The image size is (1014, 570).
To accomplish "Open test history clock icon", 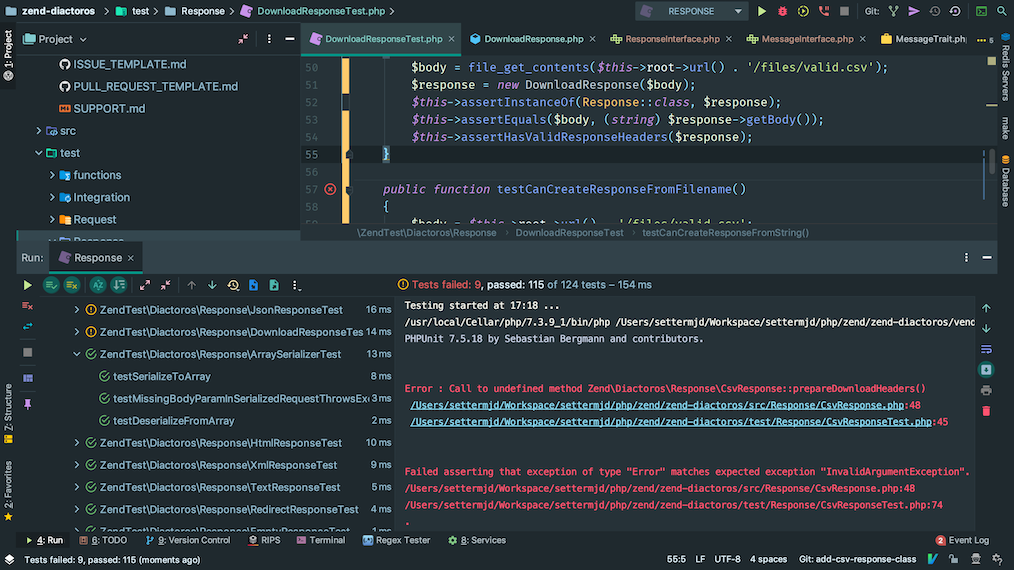I will 233,285.
